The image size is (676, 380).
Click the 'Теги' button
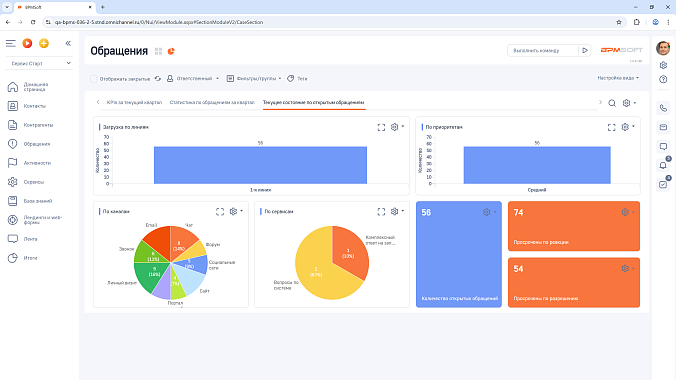297,79
